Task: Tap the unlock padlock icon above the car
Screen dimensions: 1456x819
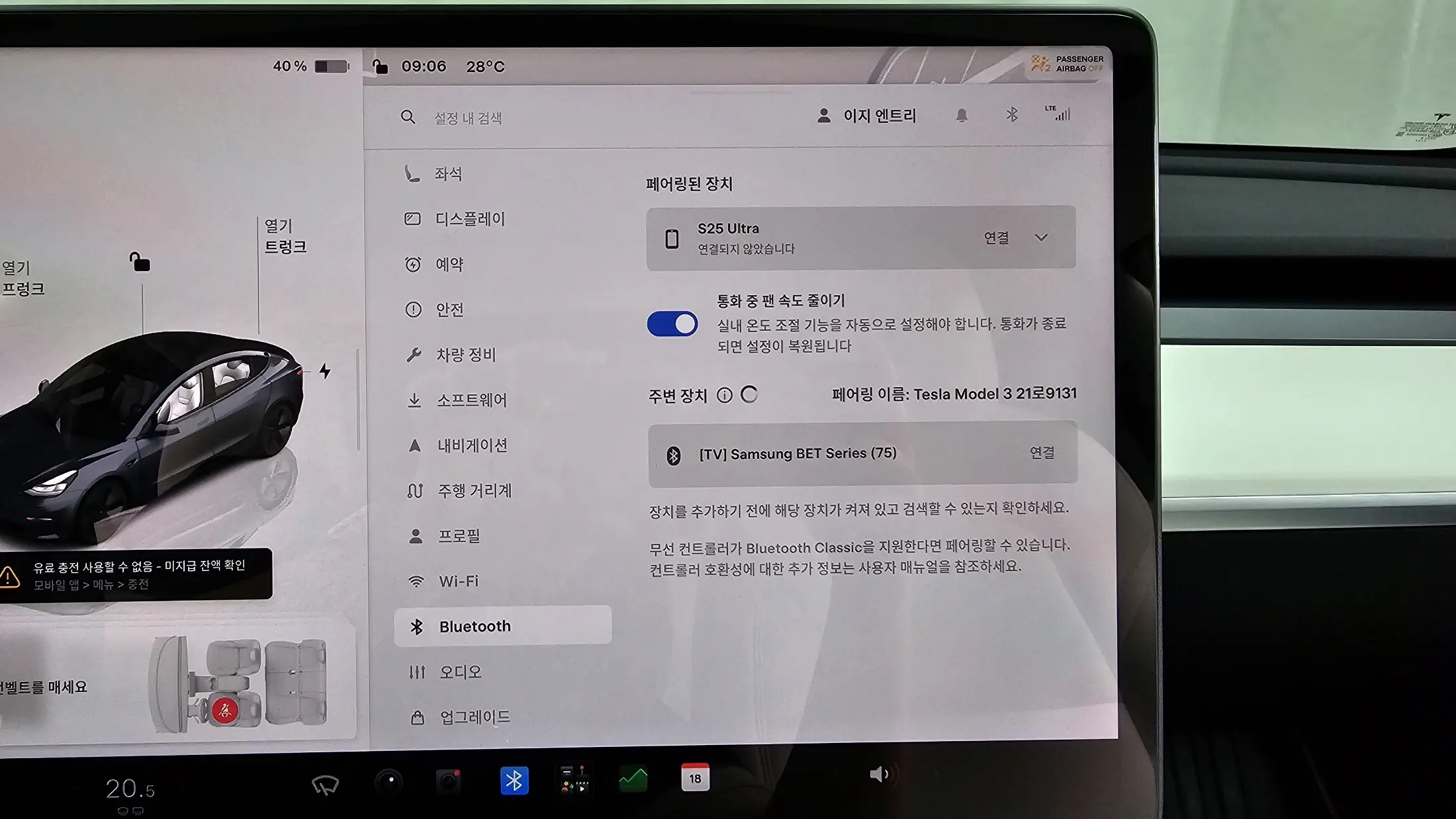Action: coord(140,262)
